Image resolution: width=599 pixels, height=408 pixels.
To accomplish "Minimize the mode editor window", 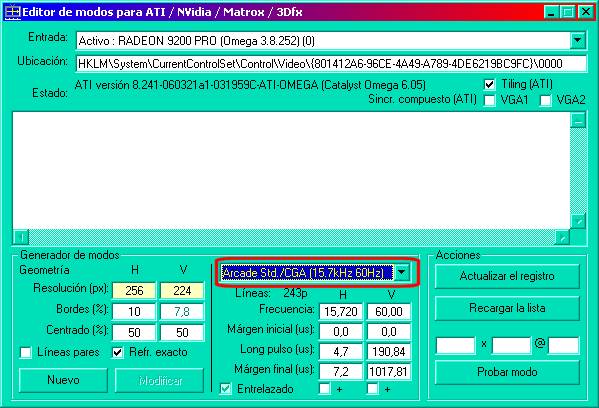I will coord(551,12).
